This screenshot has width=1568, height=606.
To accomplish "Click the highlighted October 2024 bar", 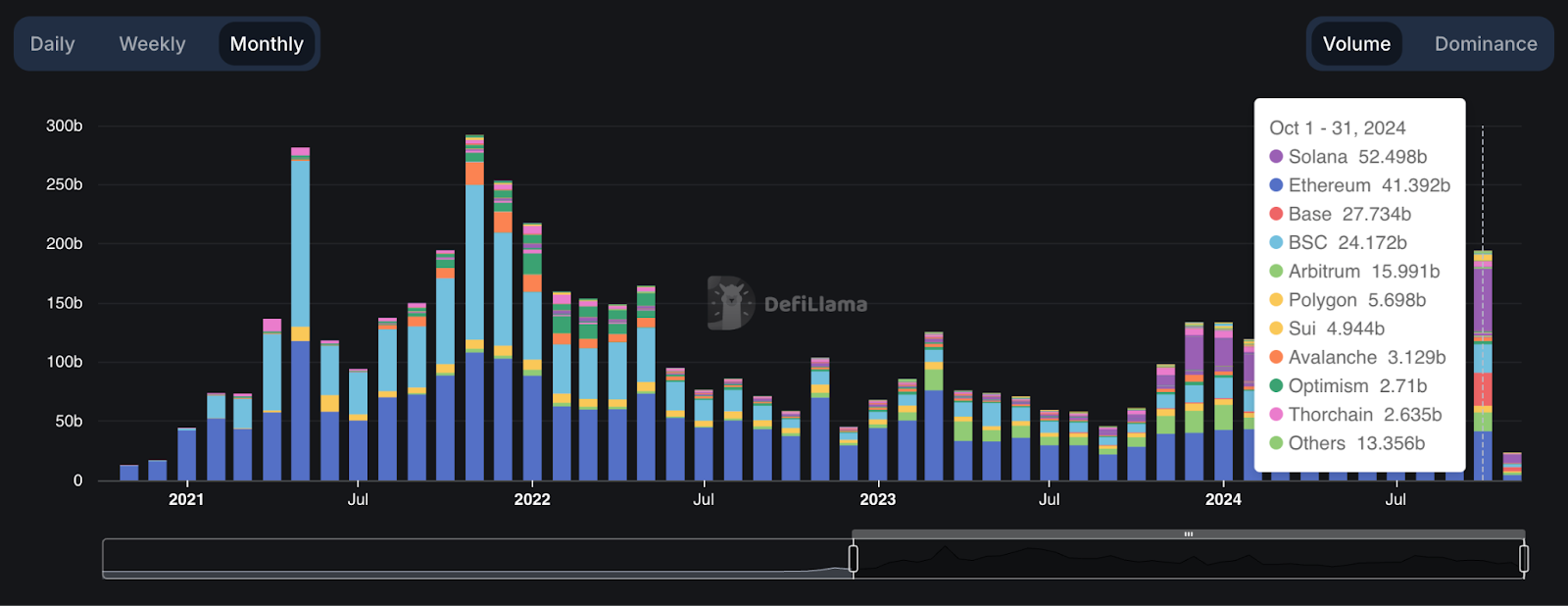I will tap(1483, 365).
